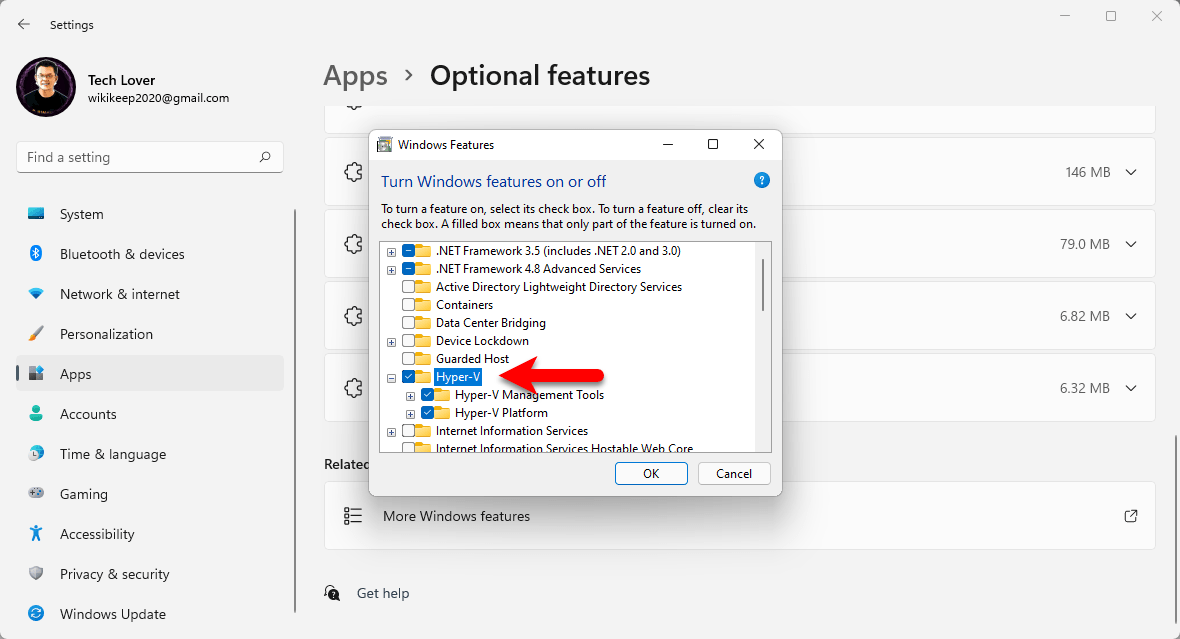Click the Tech Lover profile picture
Image resolution: width=1180 pixels, height=639 pixels.
(46, 87)
